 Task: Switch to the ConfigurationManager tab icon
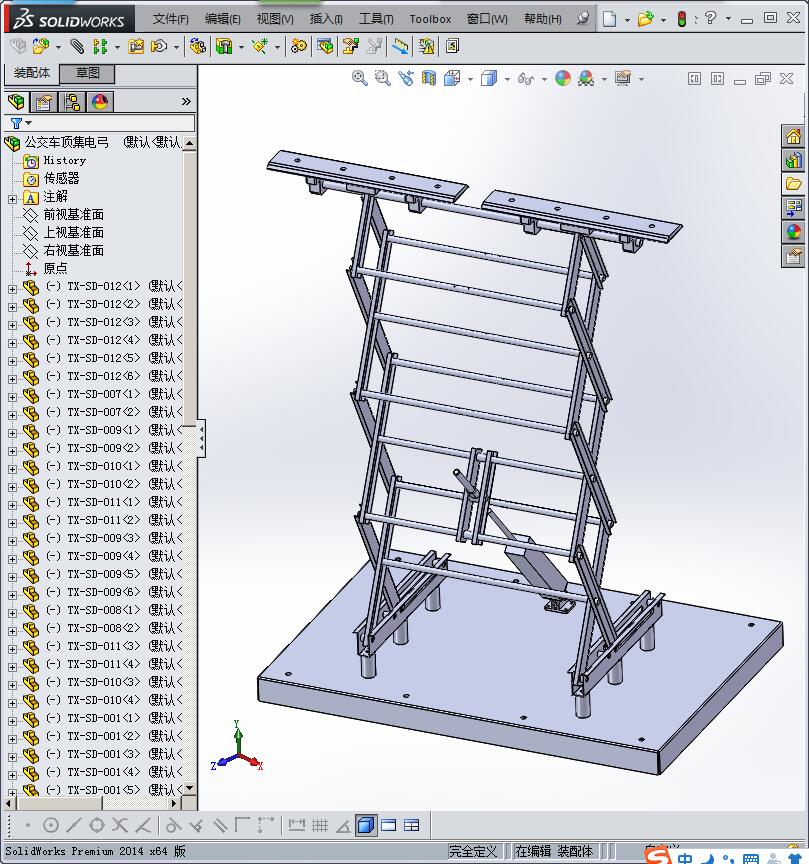coord(72,102)
